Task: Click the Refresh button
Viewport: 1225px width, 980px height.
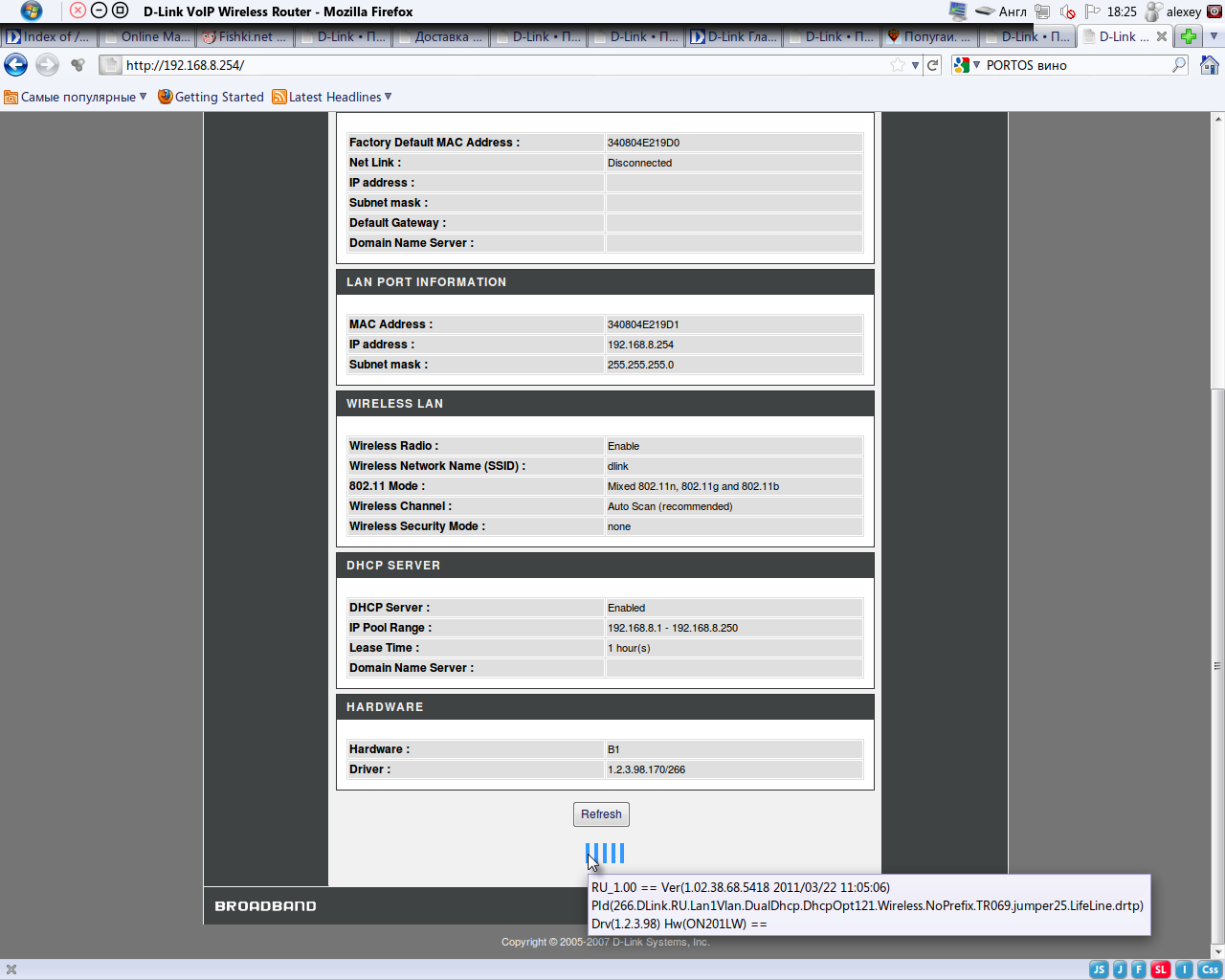Action: [x=601, y=814]
